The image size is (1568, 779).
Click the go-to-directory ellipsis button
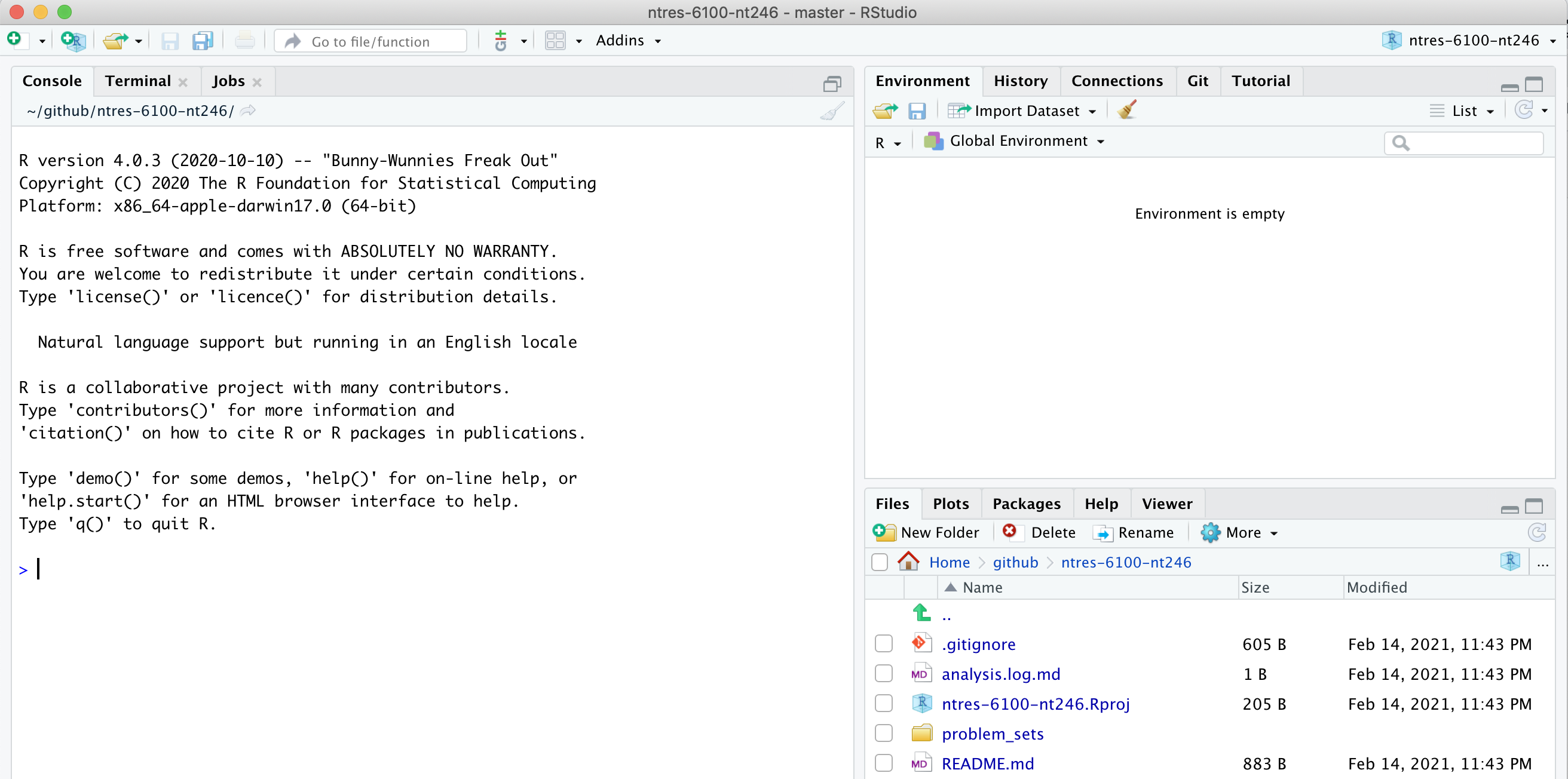[1542, 565]
